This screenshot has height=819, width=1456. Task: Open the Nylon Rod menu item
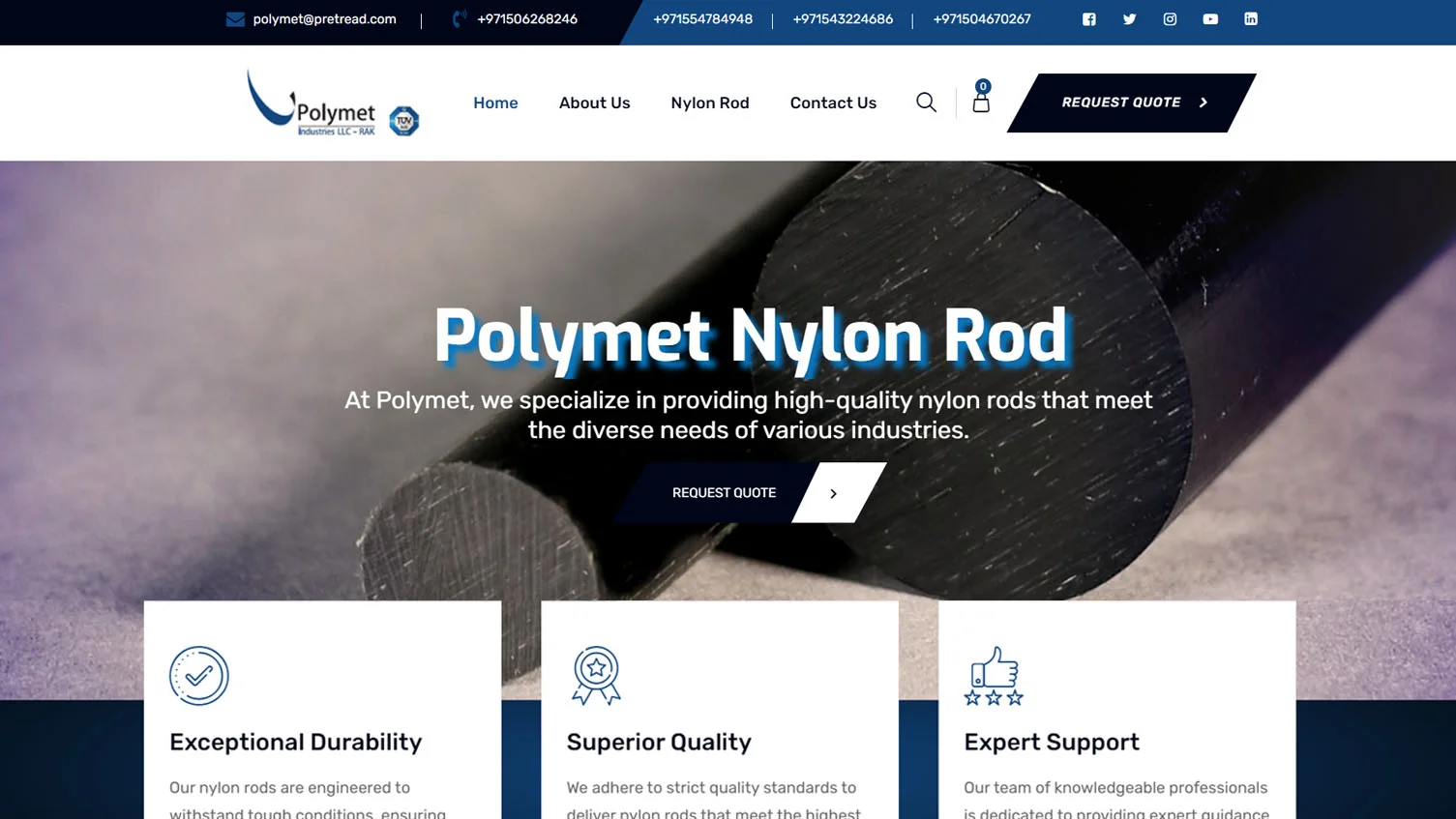[710, 102]
